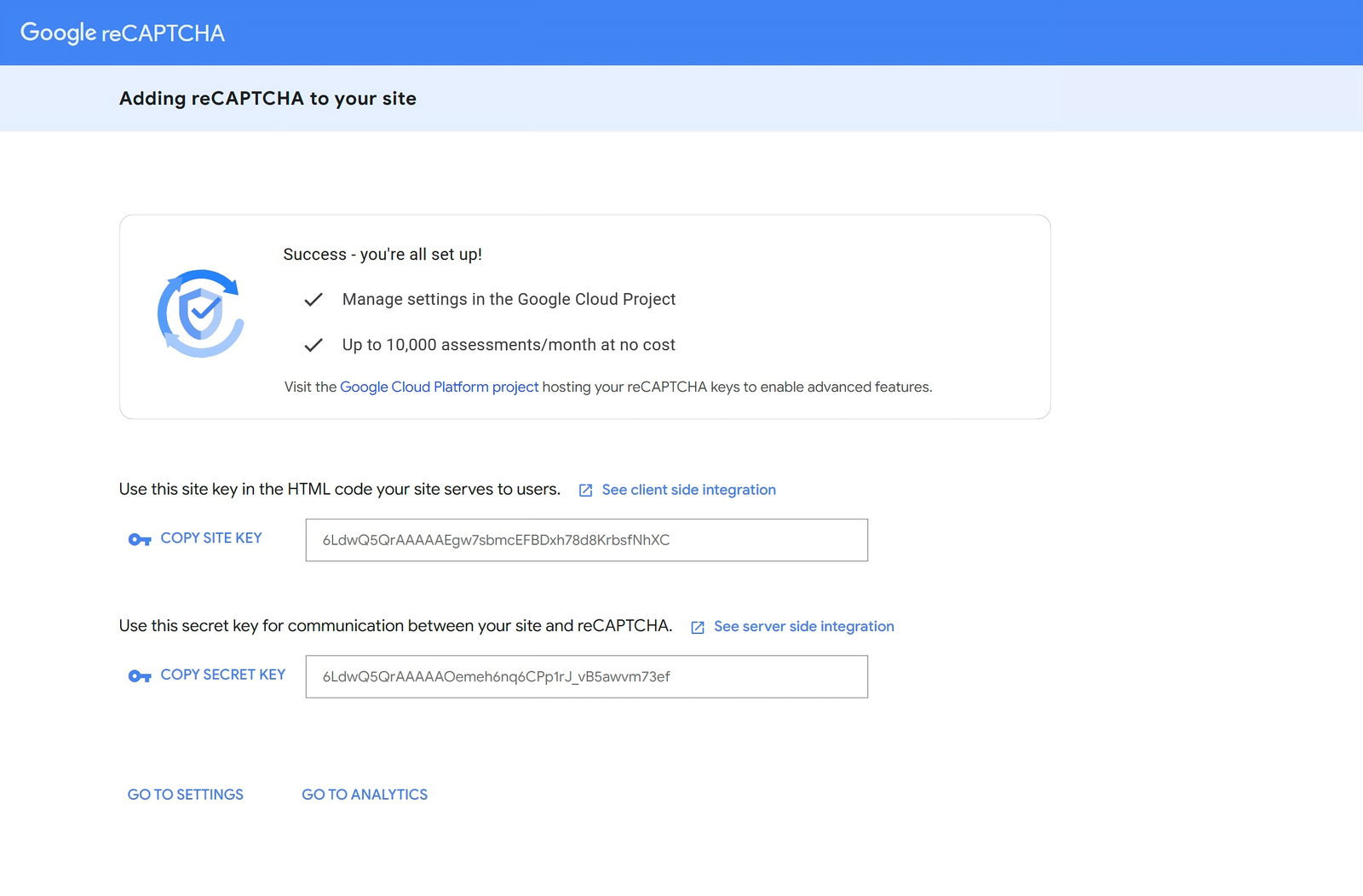Image resolution: width=1363 pixels, height=896 pixels.
Task: Select the secret key text field
Action: click(587, 676)
